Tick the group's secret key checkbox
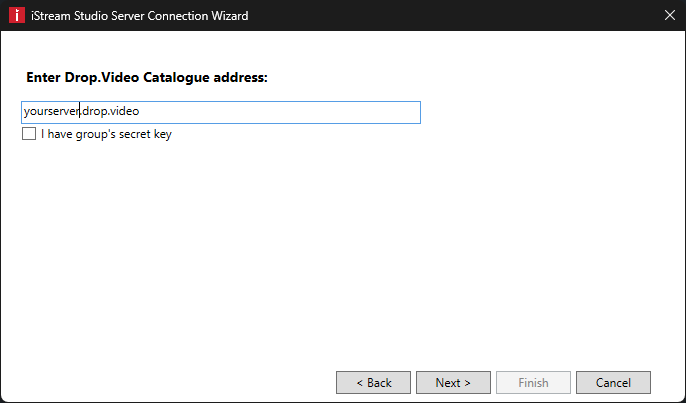686x403 pixels. 29,134
